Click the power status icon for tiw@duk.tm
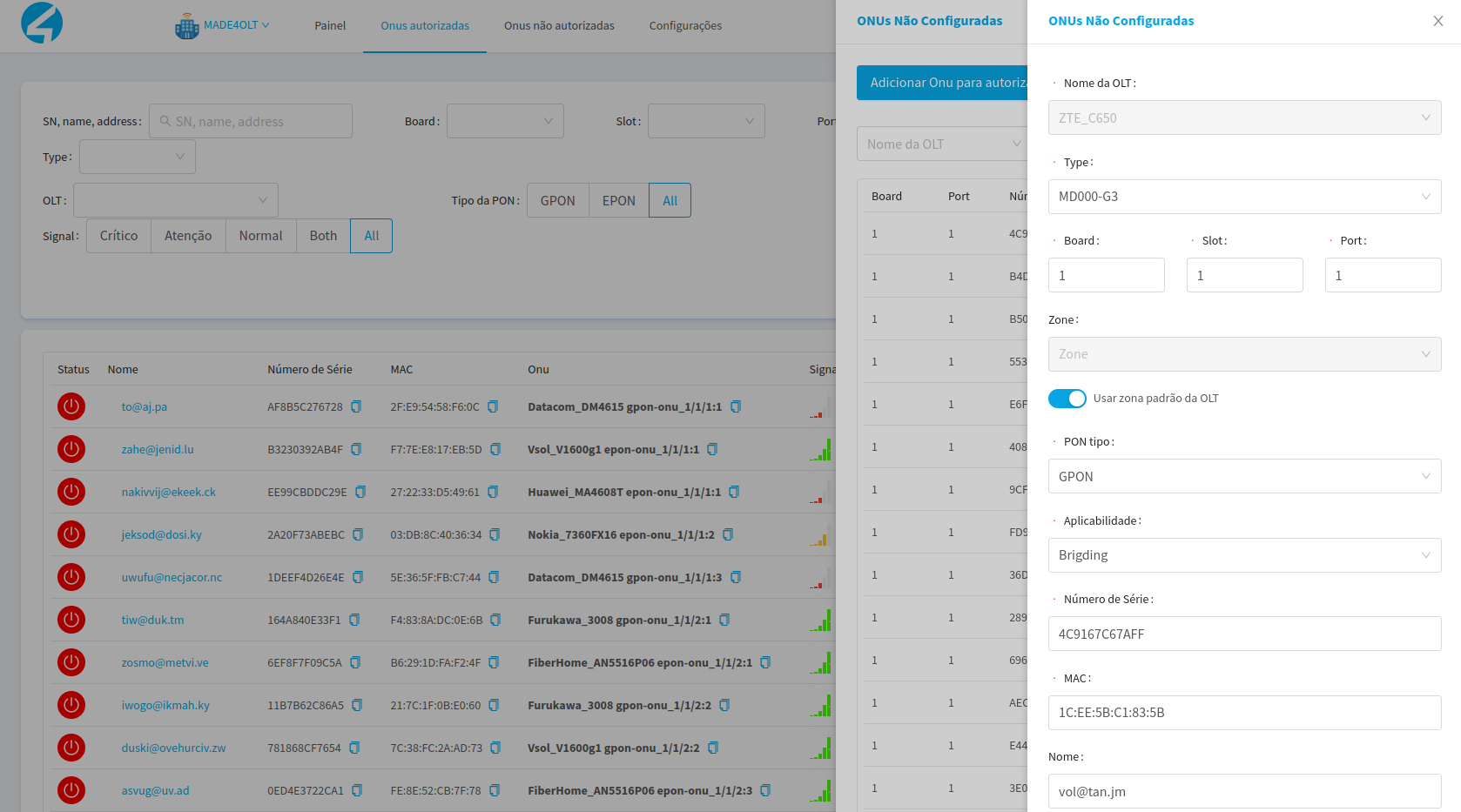 [71, 620]
